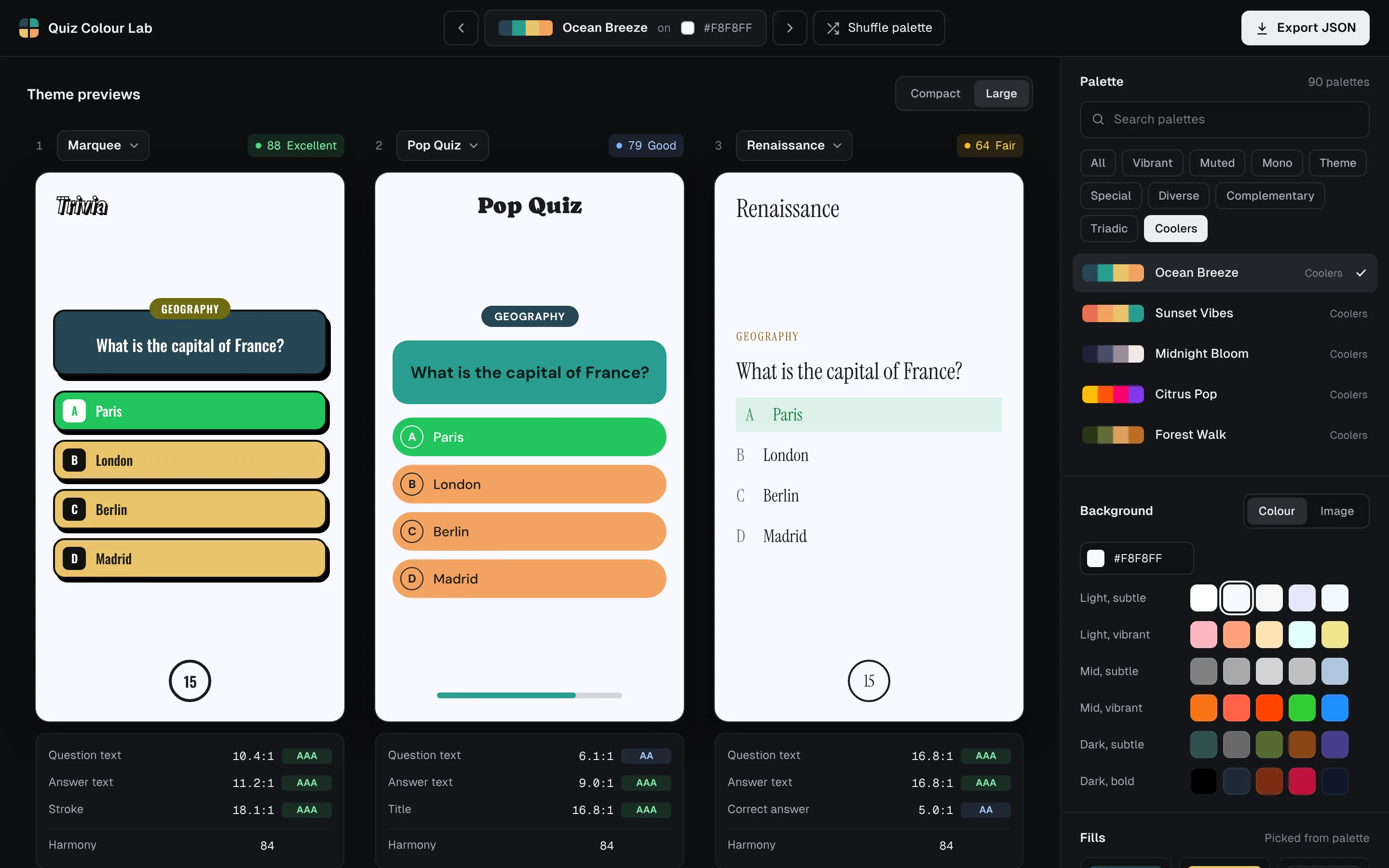Pick the purple Dark subtle swatch
1389x868 pixels.
pyautogui.click(x=1335, y=745)
